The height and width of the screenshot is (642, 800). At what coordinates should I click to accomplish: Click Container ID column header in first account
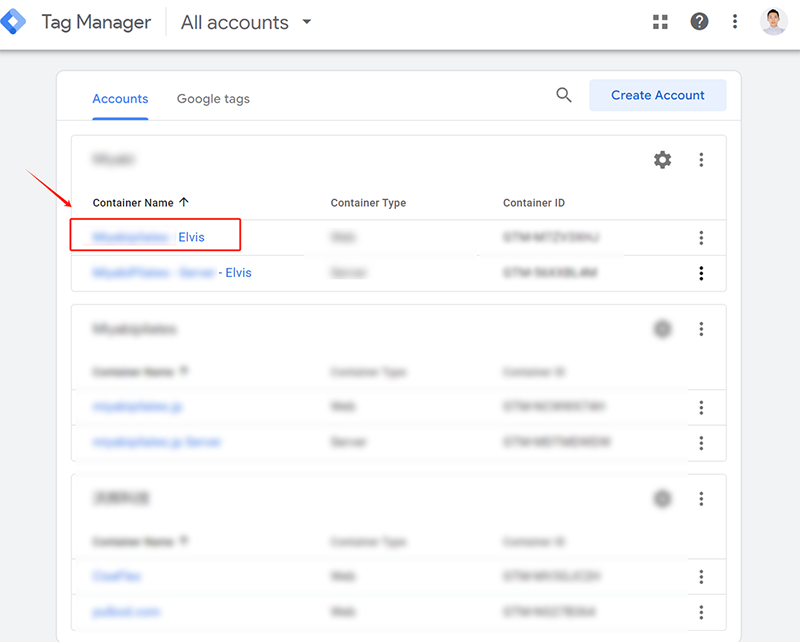[533, 203]
